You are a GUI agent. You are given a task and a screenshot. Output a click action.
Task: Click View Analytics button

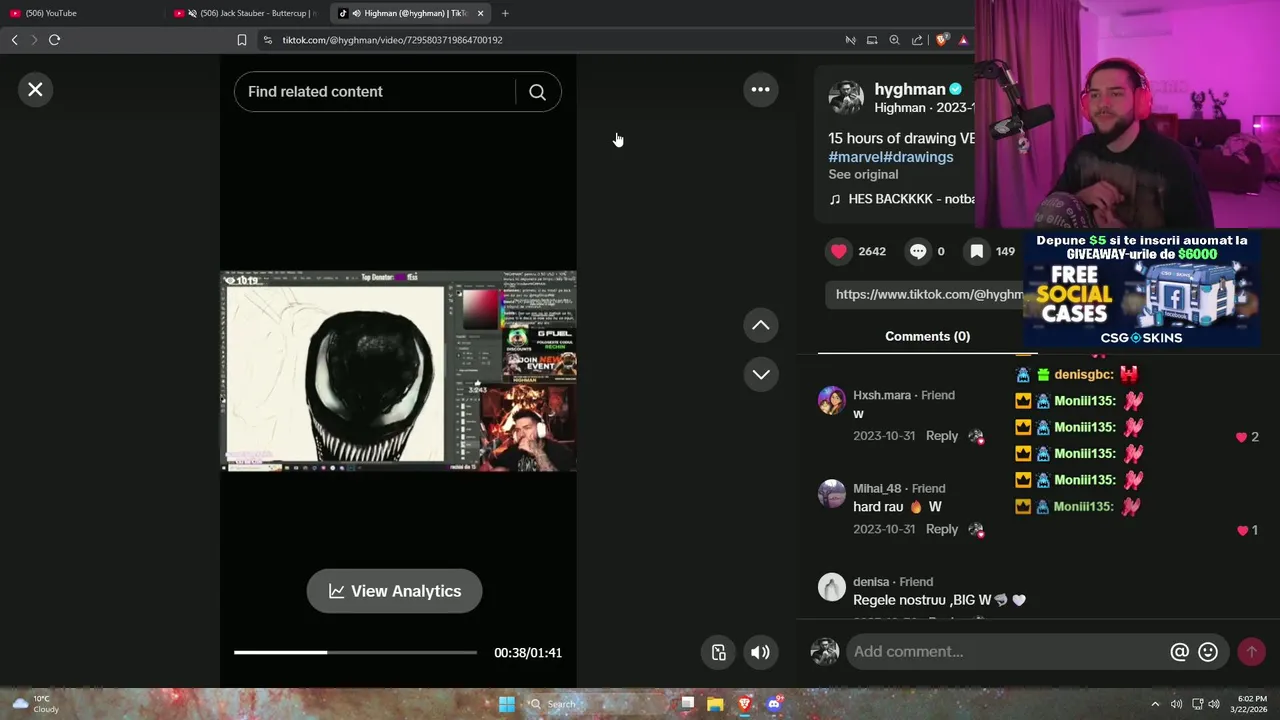click(394, 591)
